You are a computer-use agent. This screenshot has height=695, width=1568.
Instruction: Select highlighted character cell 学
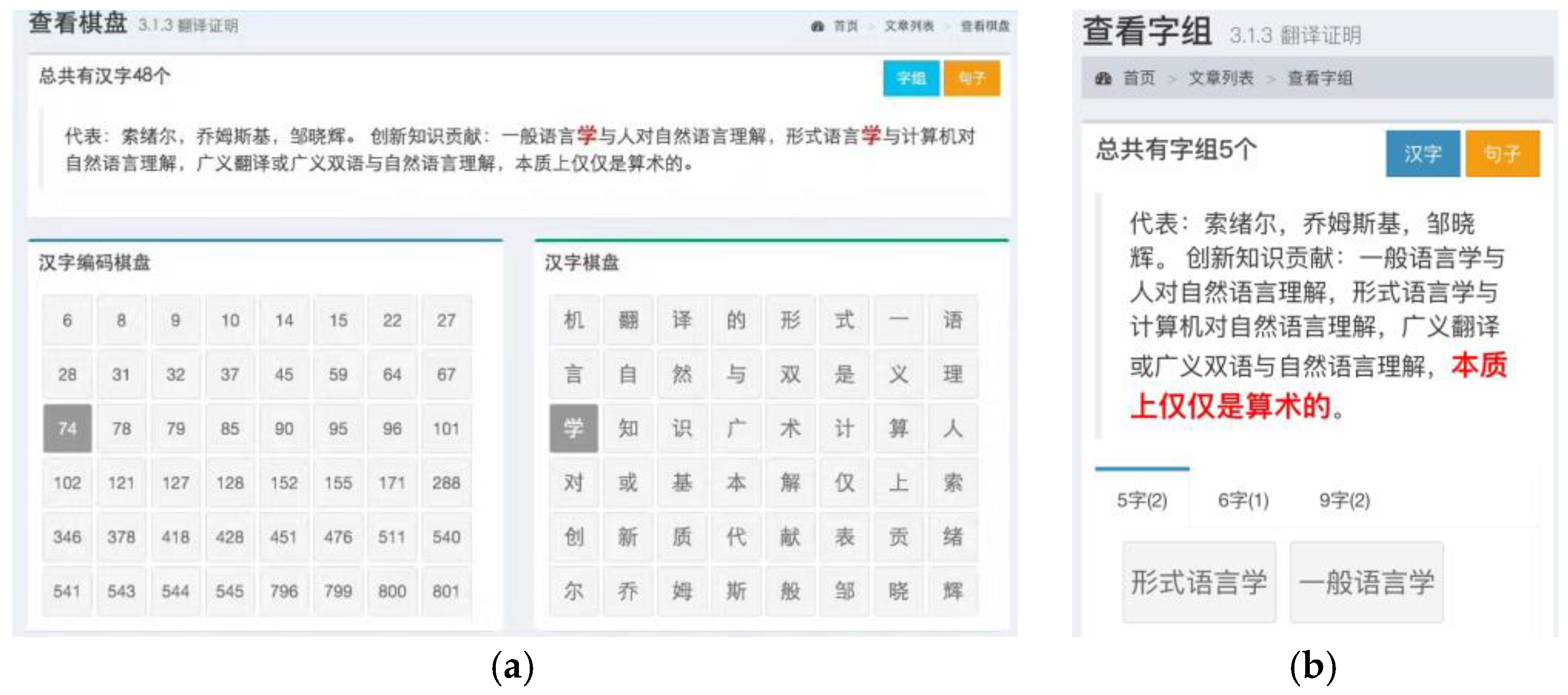coord(573,429)
